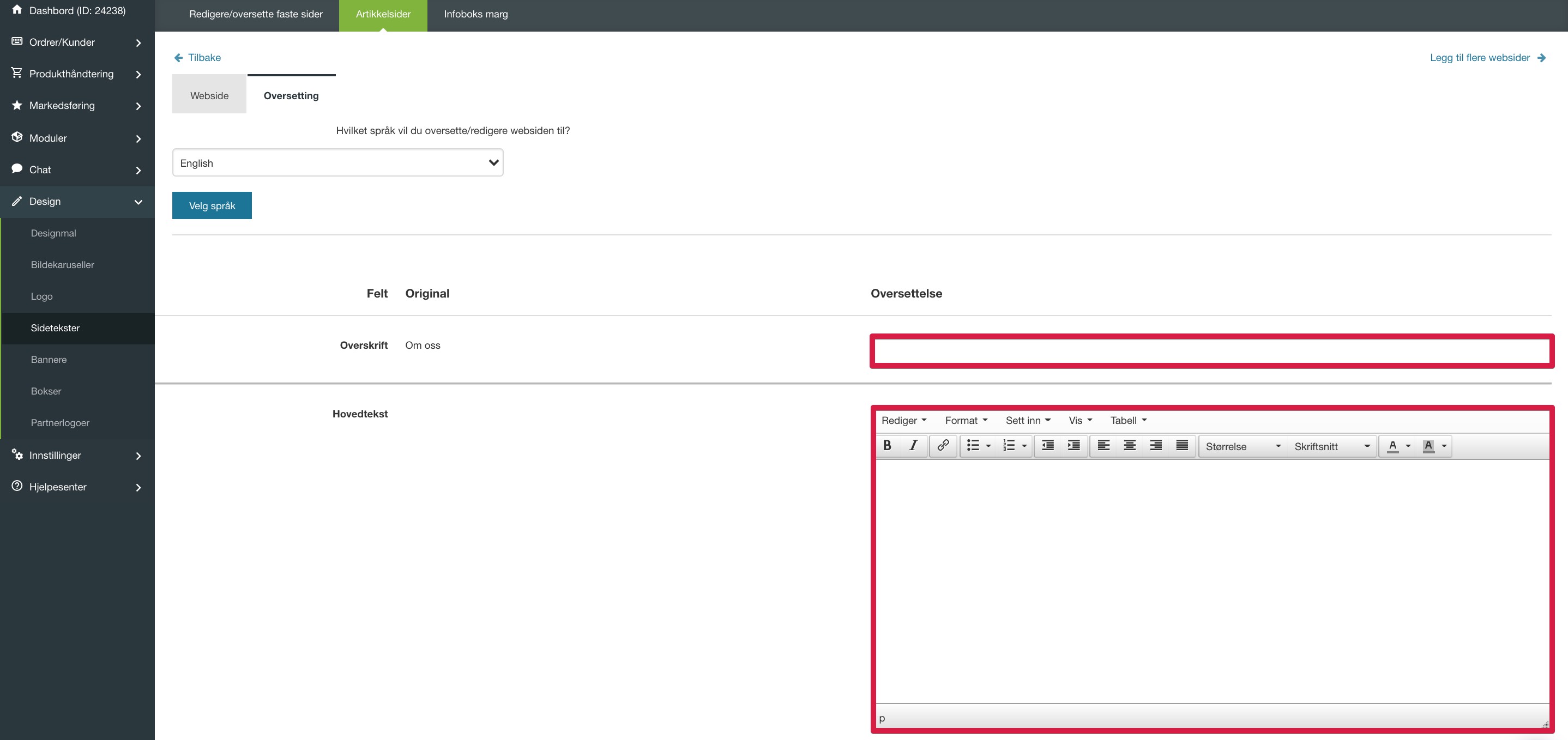Align text to the right
Viewport: 1568px width, 740px height.
coord(1156,445)
